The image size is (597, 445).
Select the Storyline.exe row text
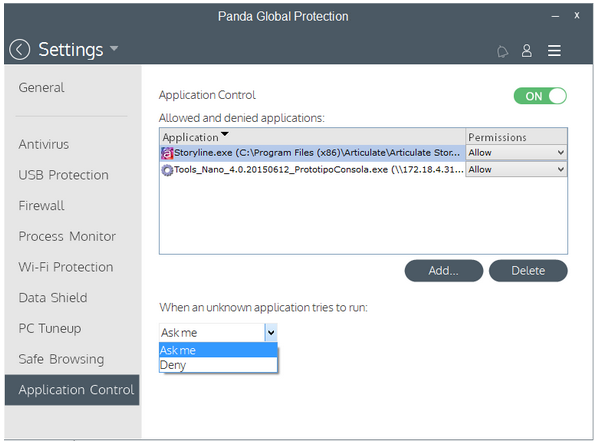click(x=317, y=153)
